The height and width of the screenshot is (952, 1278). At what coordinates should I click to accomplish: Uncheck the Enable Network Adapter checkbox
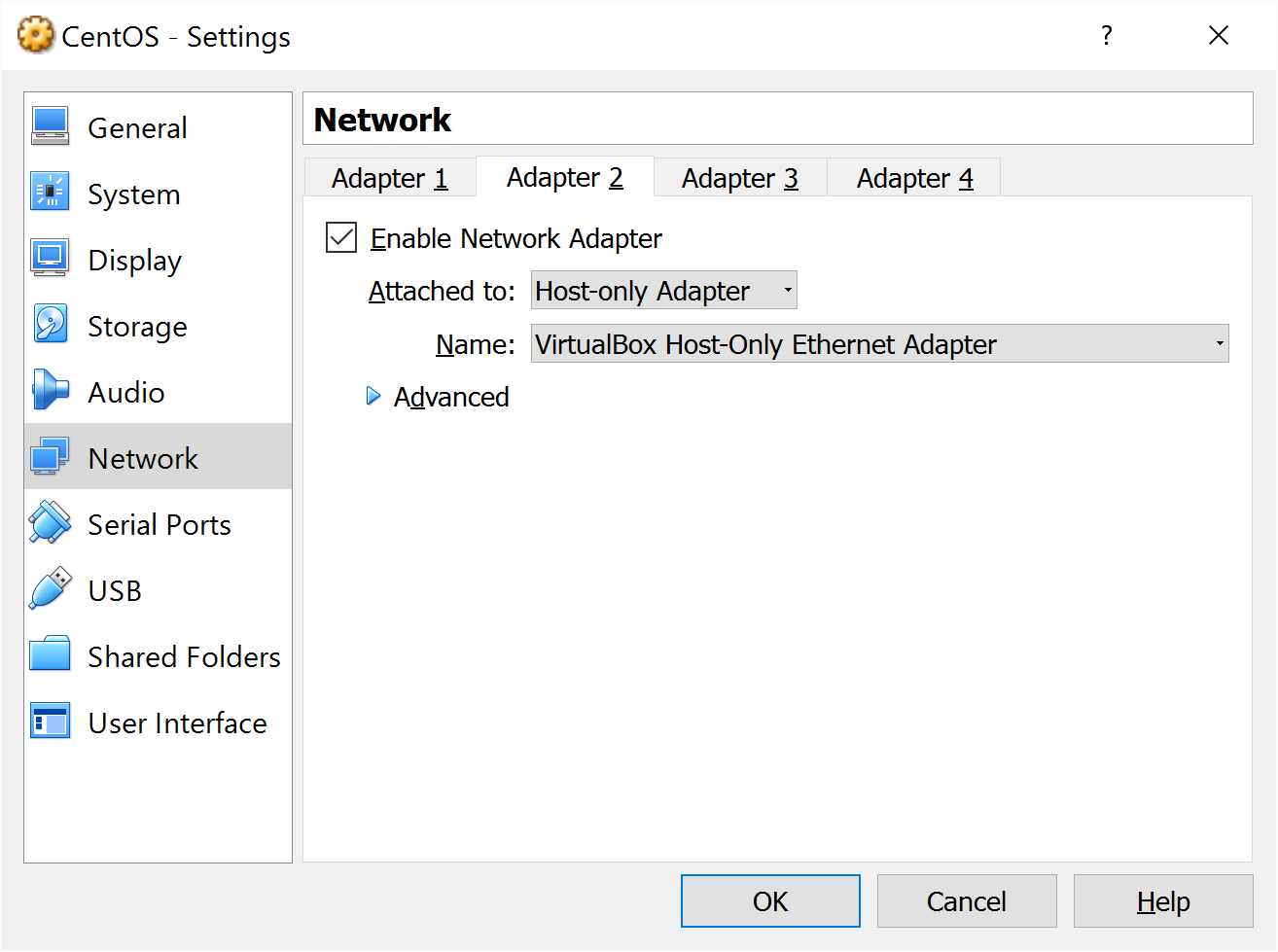341,237
